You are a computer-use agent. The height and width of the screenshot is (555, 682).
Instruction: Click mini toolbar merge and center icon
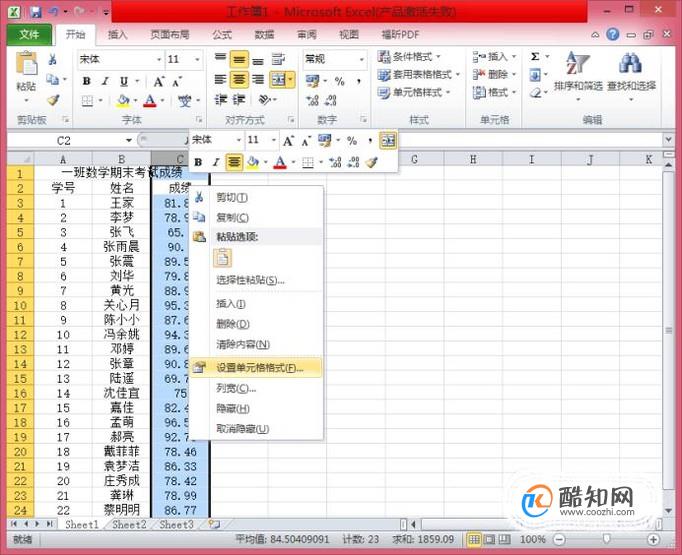click(388, 140)
